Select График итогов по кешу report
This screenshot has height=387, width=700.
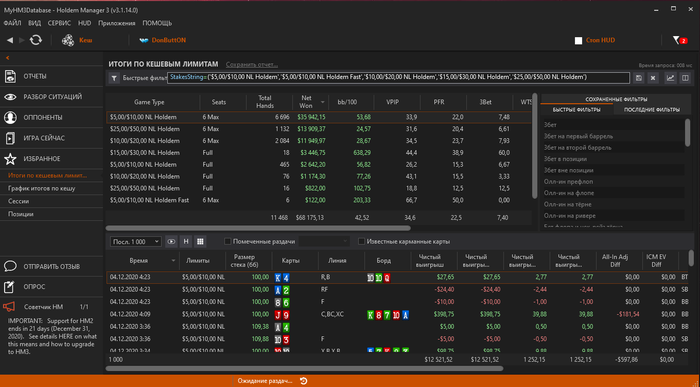coord(42,188)
